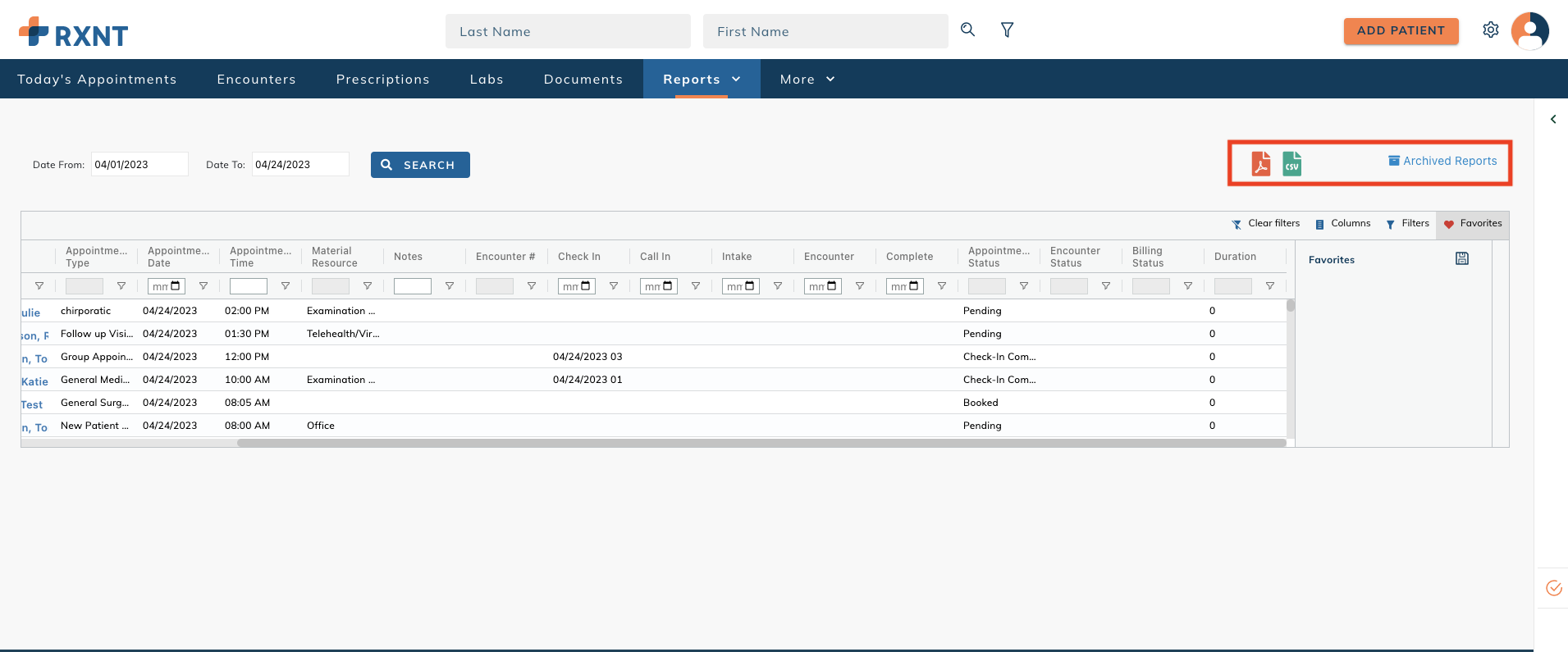
Task: Sort by the Check In column header
Action: 579,257
